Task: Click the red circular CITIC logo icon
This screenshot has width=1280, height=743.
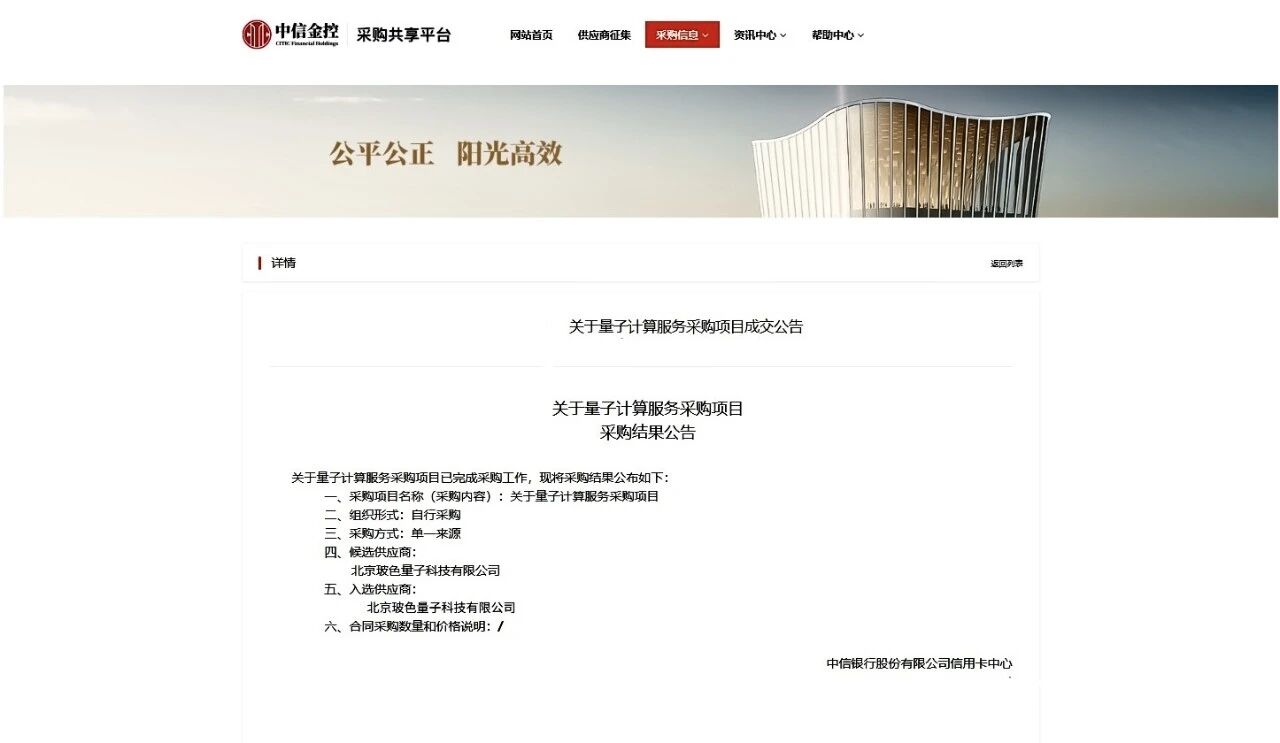Action: pyautogui.click(x=256, y=34)
